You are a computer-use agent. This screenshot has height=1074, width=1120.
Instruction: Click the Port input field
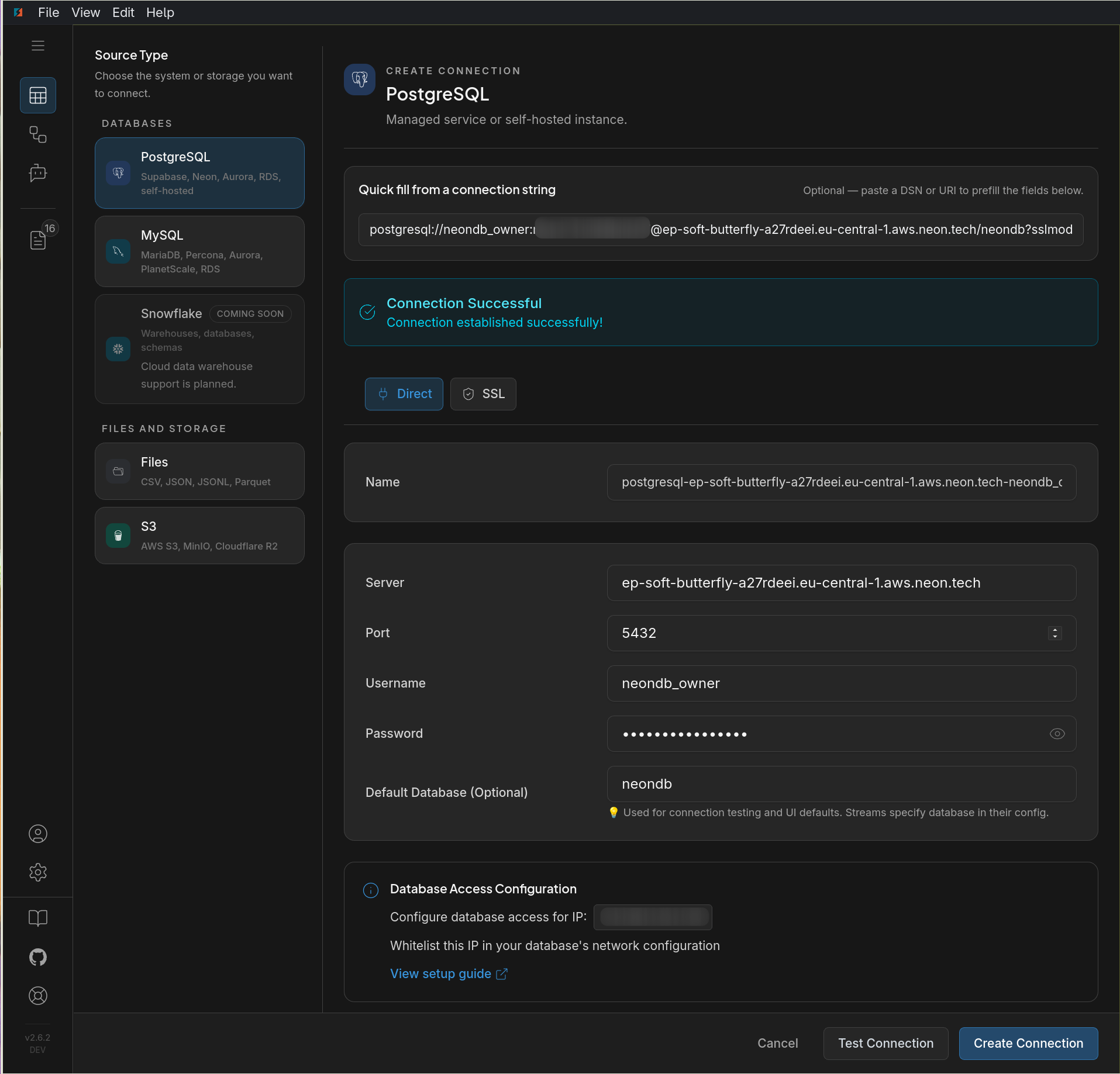(842, 633)
